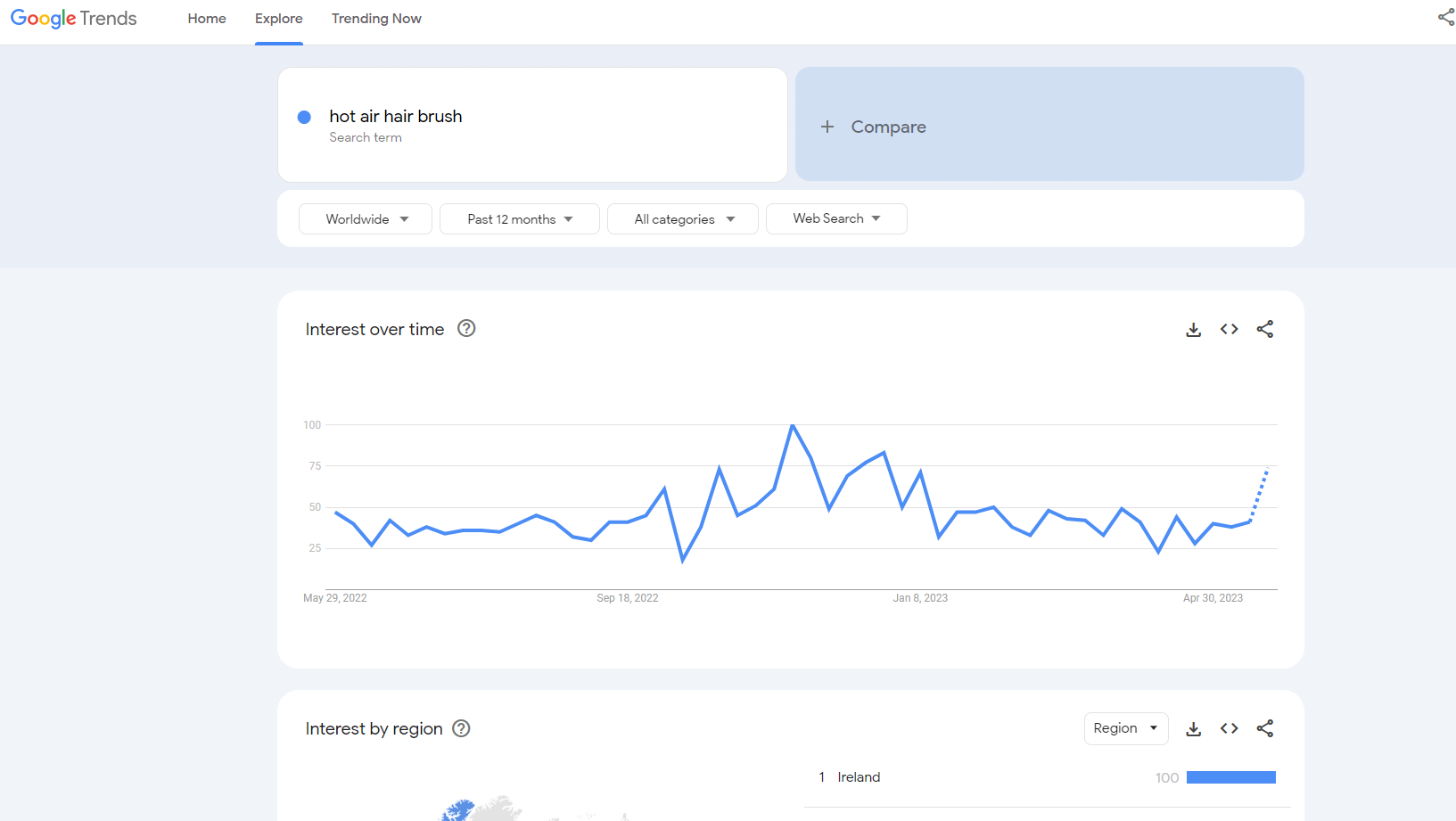1456x821 pixels.
Task: Click the world map thumbnail
Action: click(535, 809)
